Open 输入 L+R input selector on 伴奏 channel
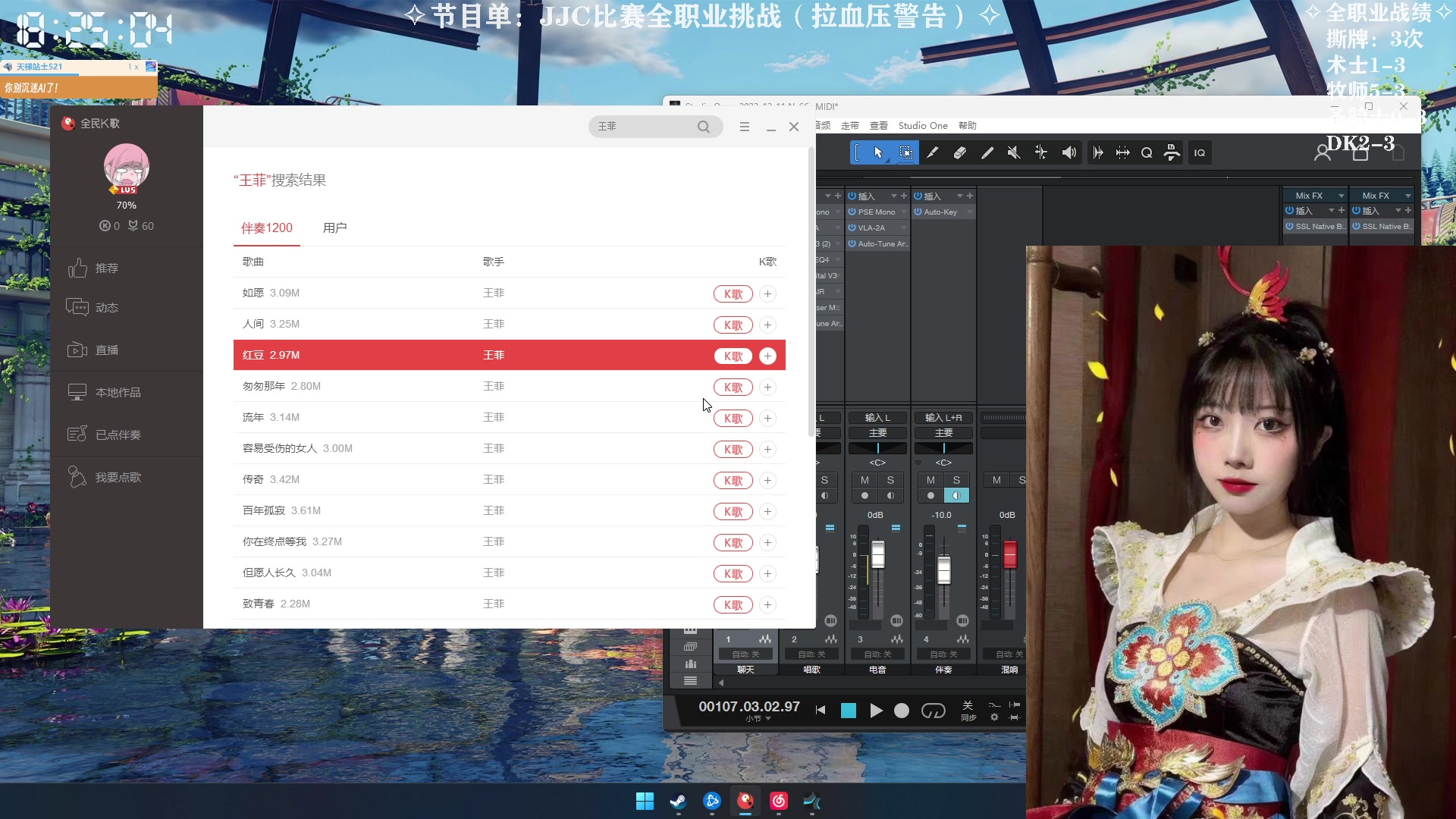 [943, 418]
